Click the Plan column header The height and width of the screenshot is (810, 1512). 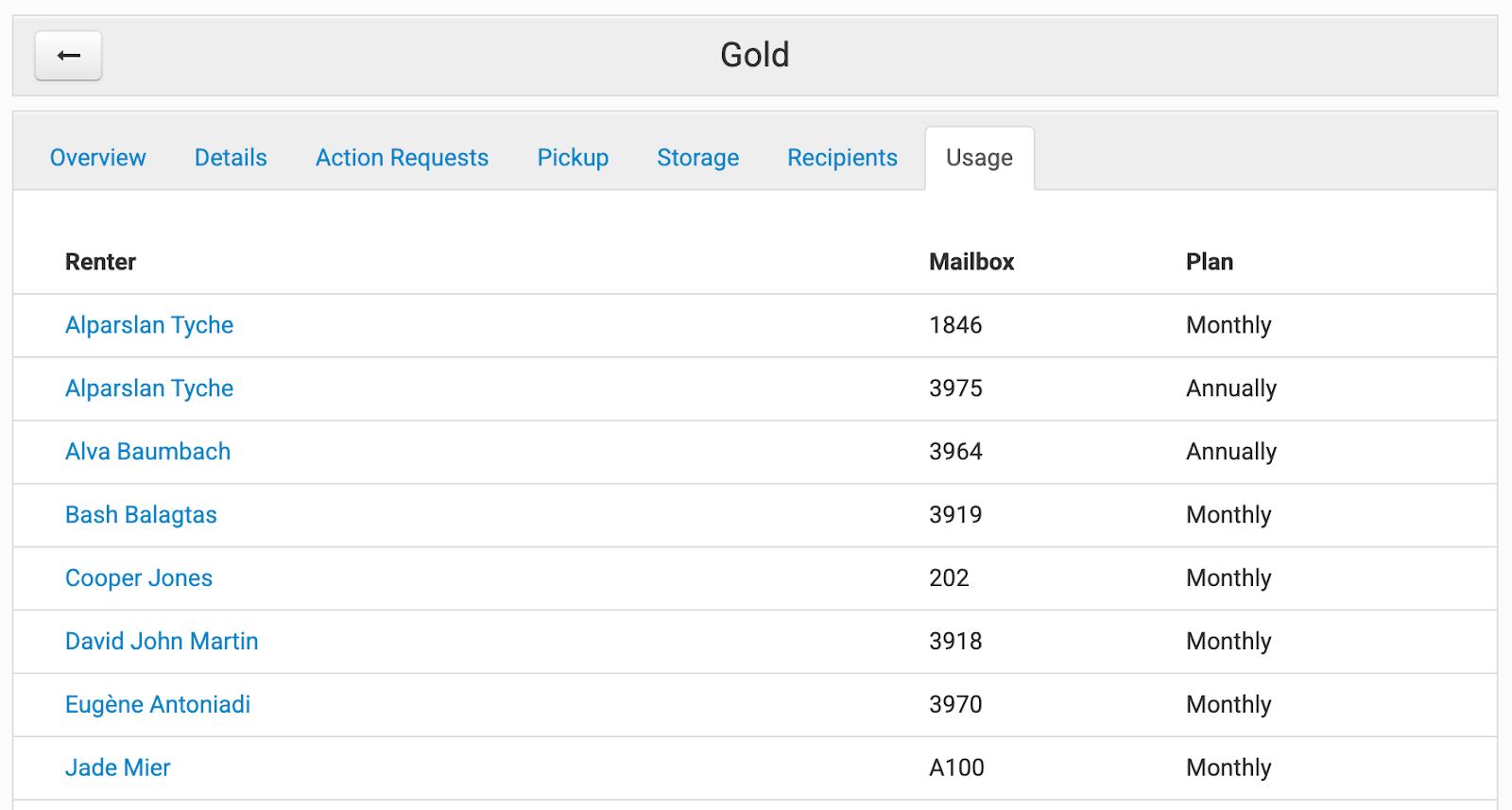coord(1210,262)
